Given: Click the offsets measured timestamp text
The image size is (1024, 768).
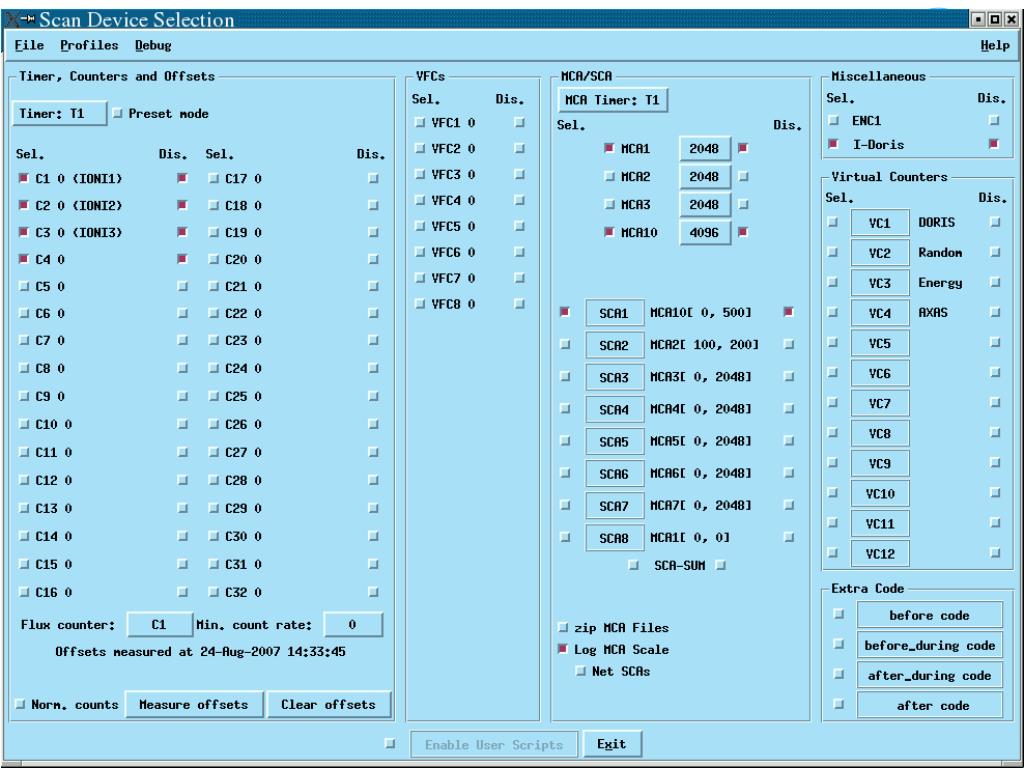Looking at the screenshot, I should 200,652.
